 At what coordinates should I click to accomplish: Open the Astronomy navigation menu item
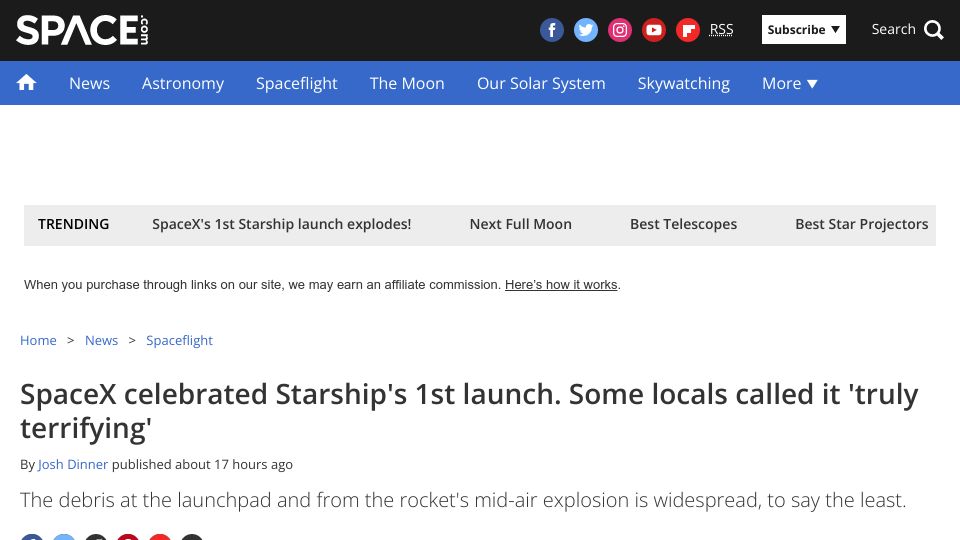(x=183, y=83)
